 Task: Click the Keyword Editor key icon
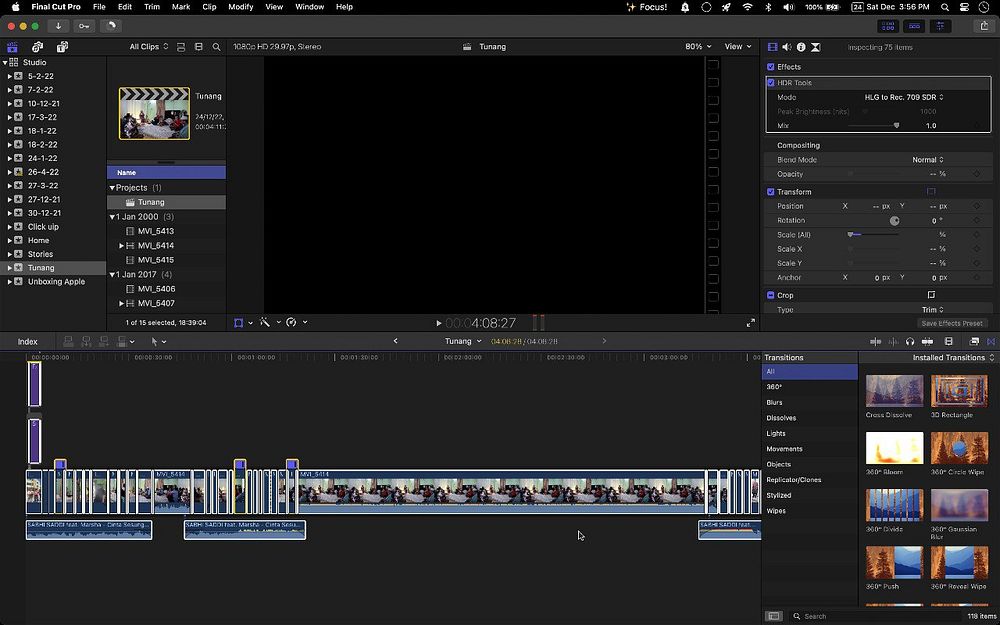pyautogui.click(x=85, y=26)
